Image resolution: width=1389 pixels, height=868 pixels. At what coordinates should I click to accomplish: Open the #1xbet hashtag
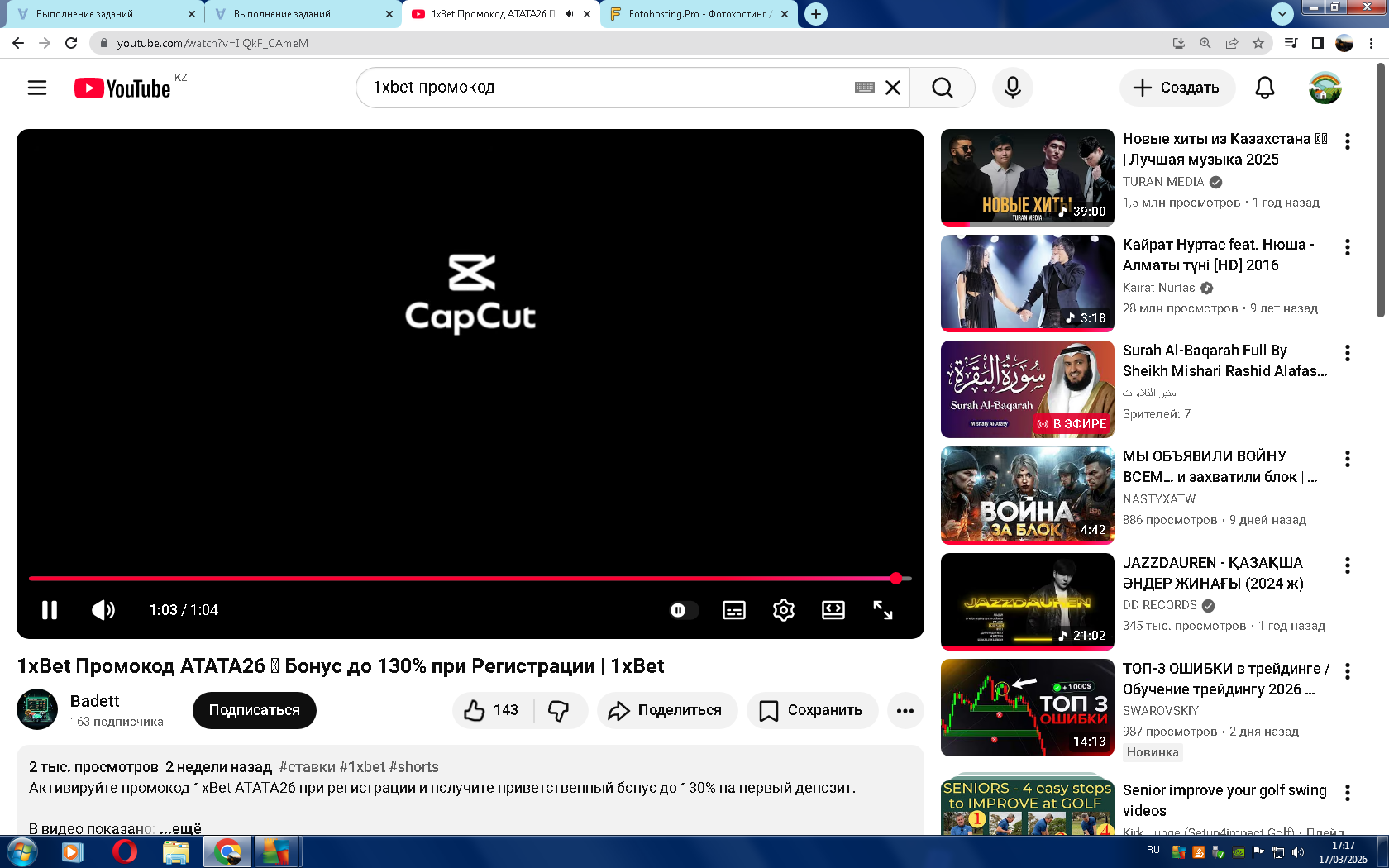[x=362, y=767]
